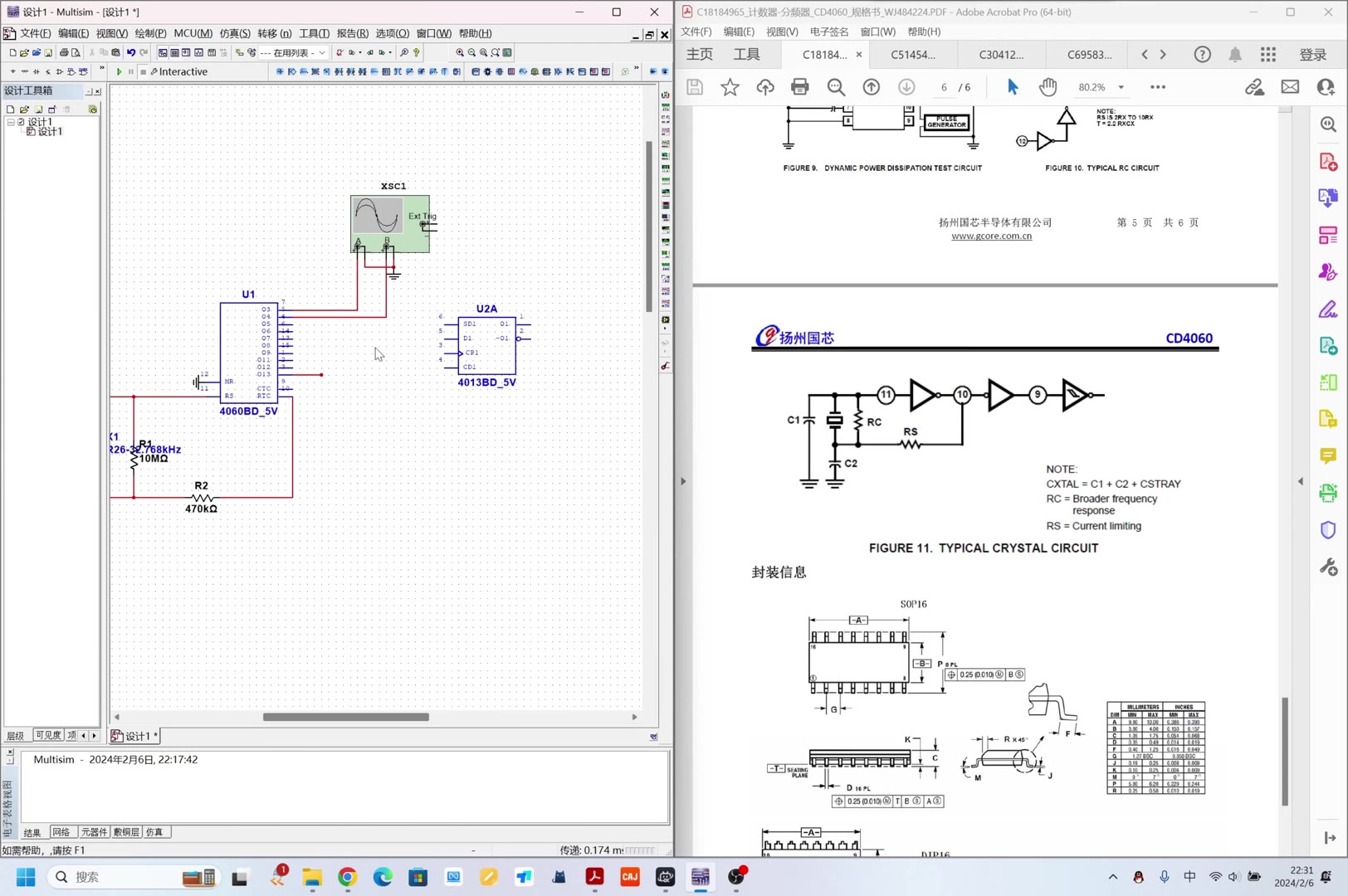This screenshot has height=896, width=1348.
Task: Select the XSC1 oscilloscope instrument on canvas
Action: pos(390,223)
